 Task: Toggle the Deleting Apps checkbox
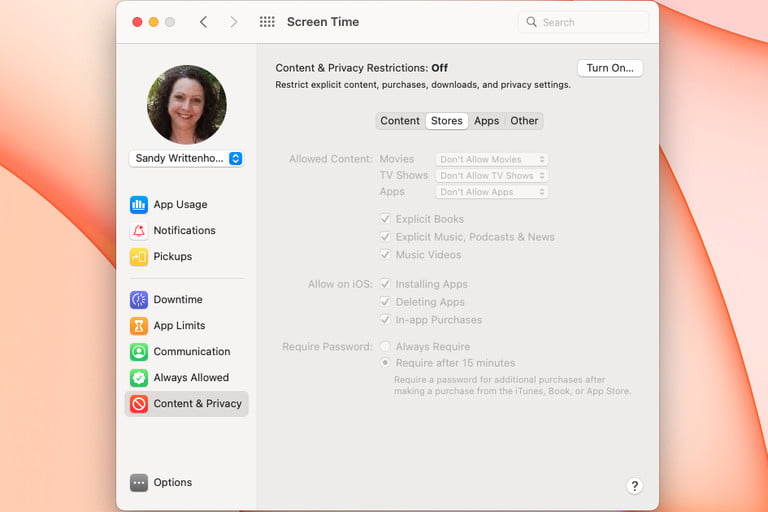[385, 302]
